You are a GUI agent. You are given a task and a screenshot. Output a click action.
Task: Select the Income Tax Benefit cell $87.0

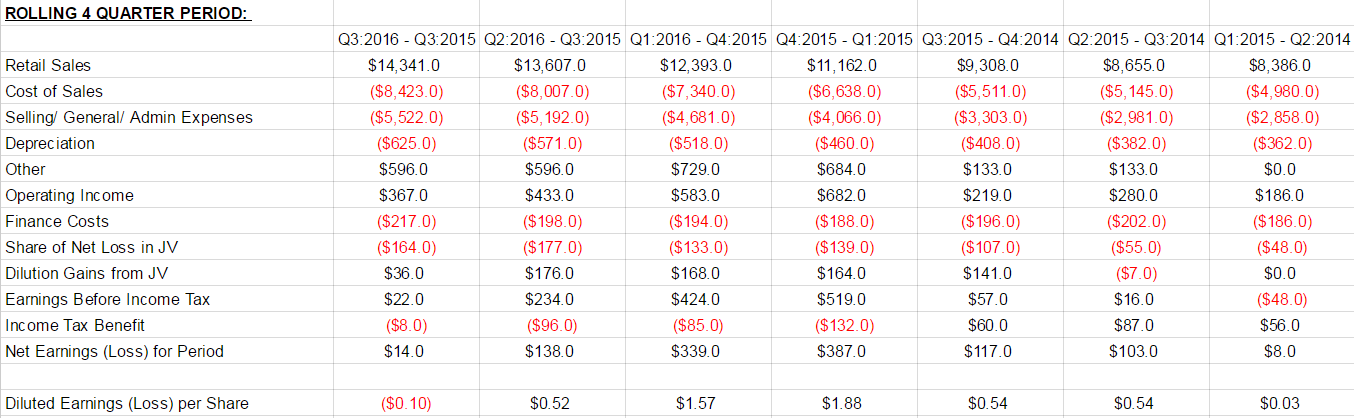pos(1134,326)
